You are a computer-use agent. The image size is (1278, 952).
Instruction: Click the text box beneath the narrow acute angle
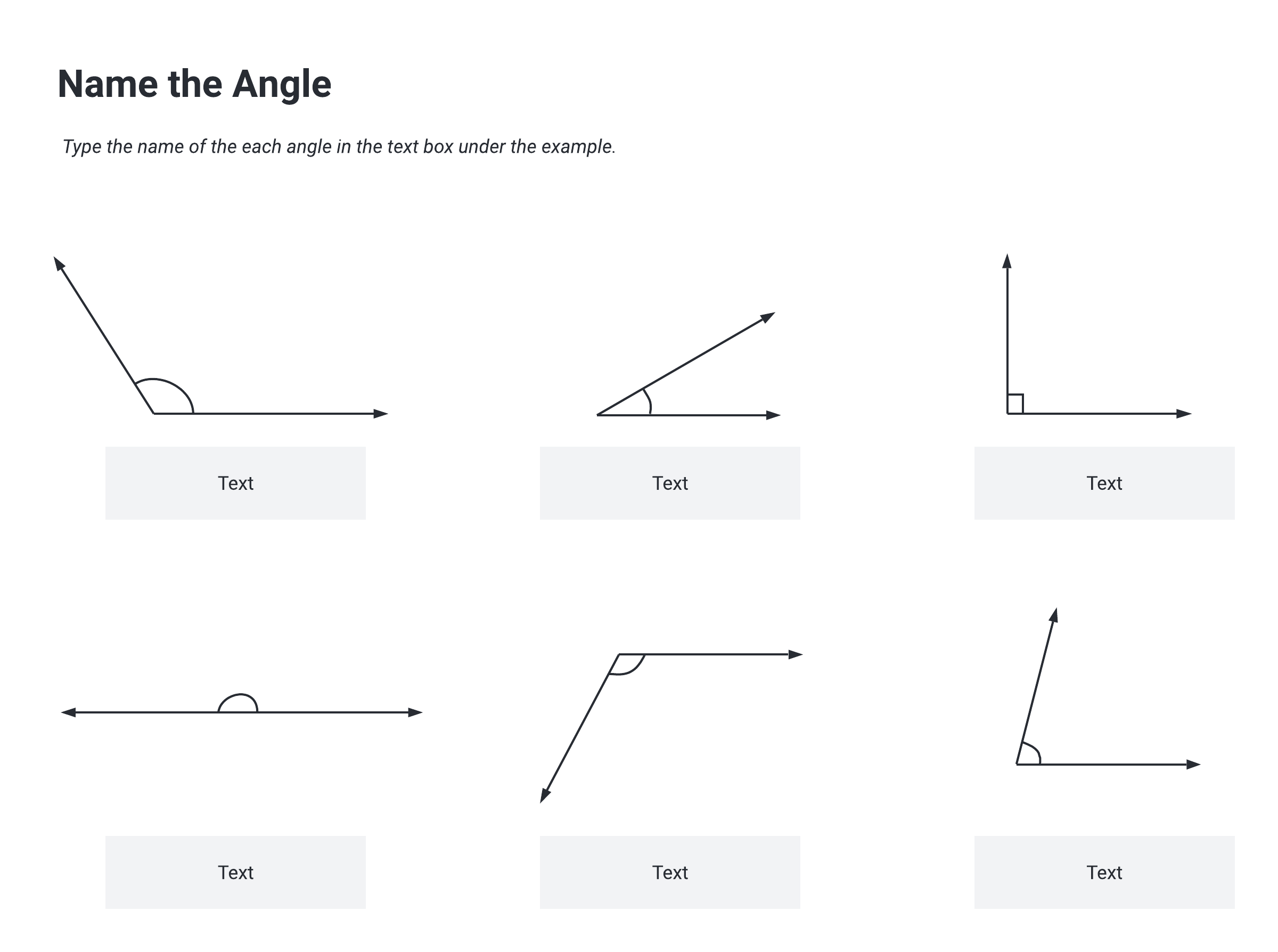pos(669,483)
